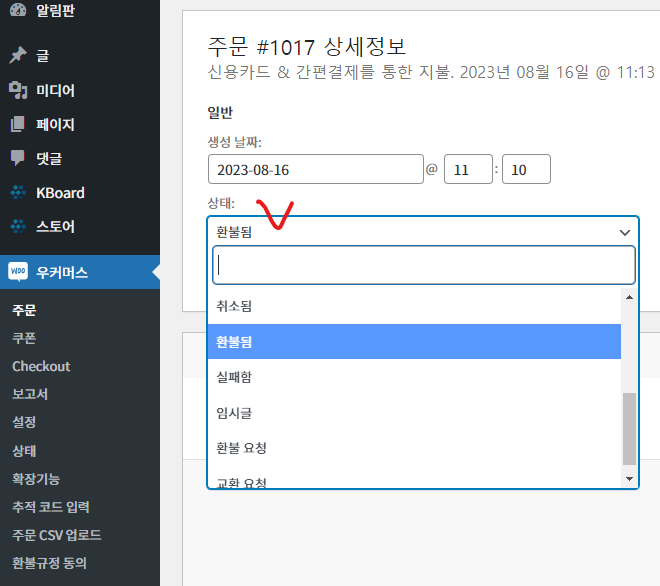Click the dropdown list scroll-down arrow
Viewport: 660px width, 586px height.
click(629, 479)
